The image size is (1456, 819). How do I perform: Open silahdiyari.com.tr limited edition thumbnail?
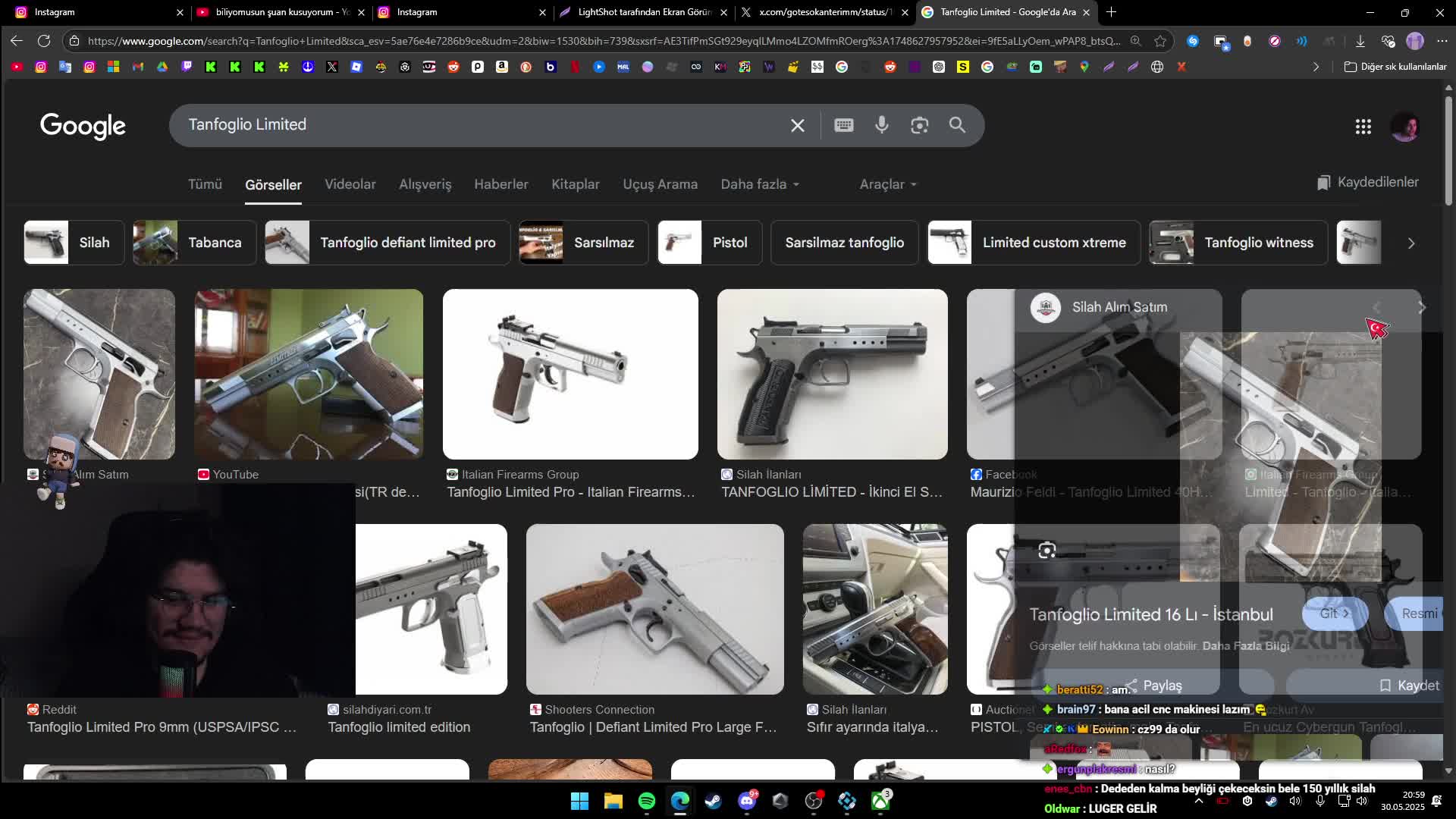pos(431,609)
